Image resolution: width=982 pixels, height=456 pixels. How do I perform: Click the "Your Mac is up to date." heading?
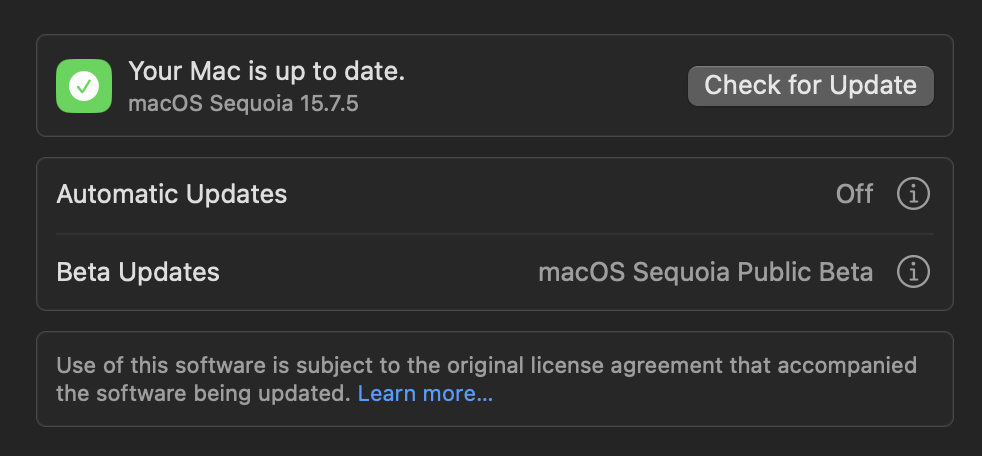pos(267,71)
